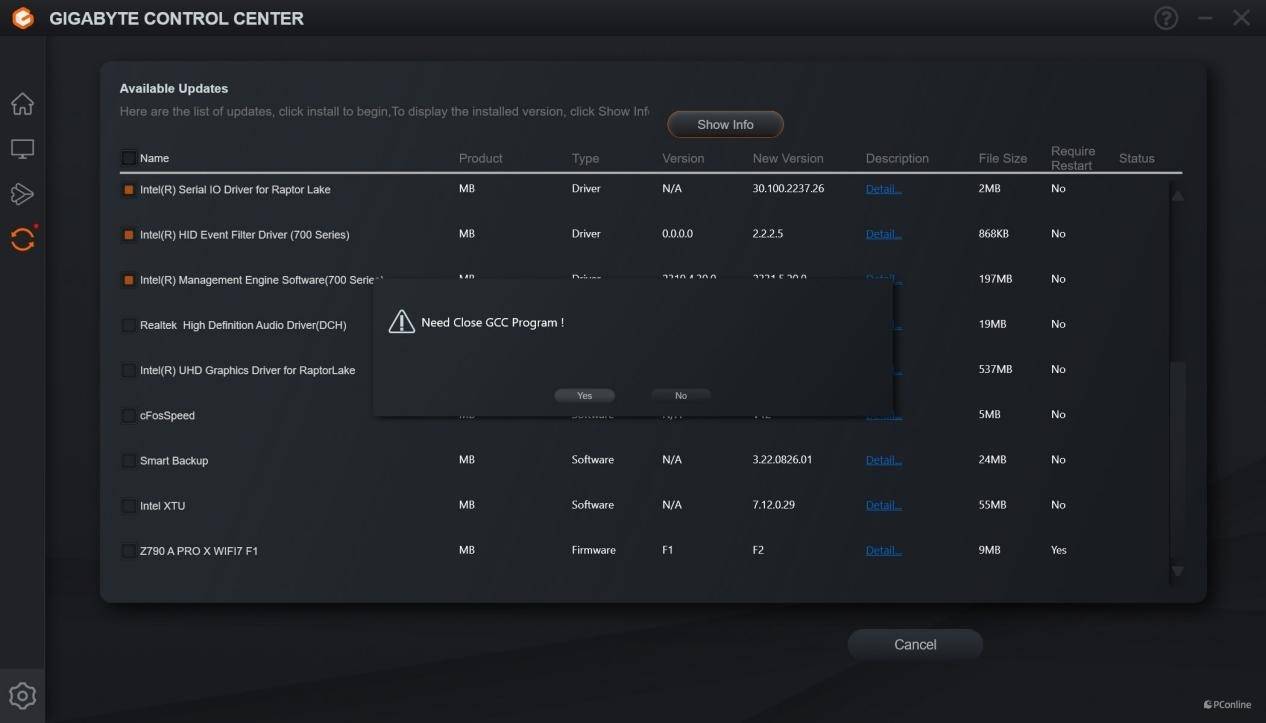Click the warning icon in dialog
Image resolution: width=1266 pixels, height=723 pixels.
tap(401, 322)
